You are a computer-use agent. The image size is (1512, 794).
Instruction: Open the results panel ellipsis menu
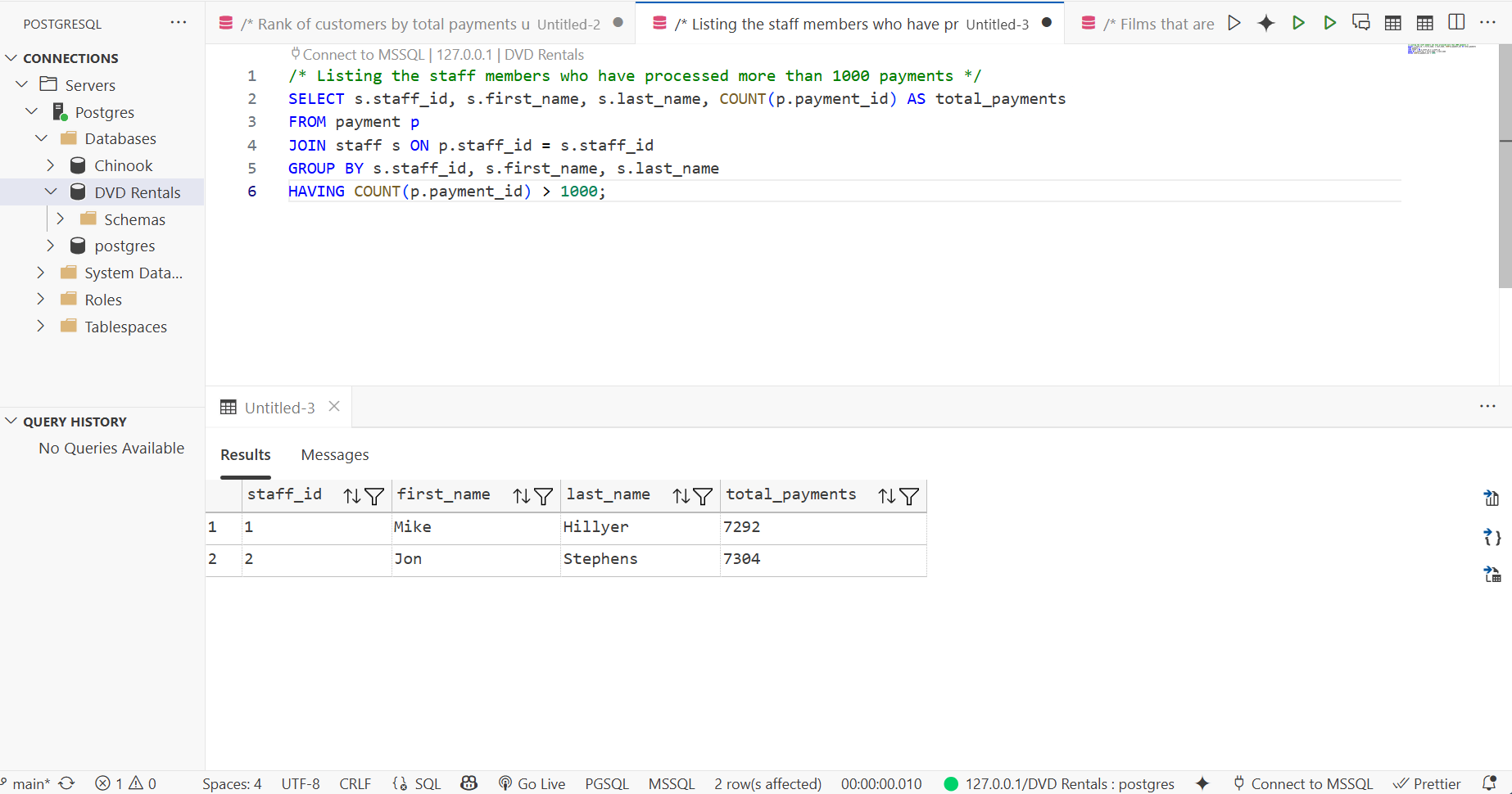point(1488,406)
